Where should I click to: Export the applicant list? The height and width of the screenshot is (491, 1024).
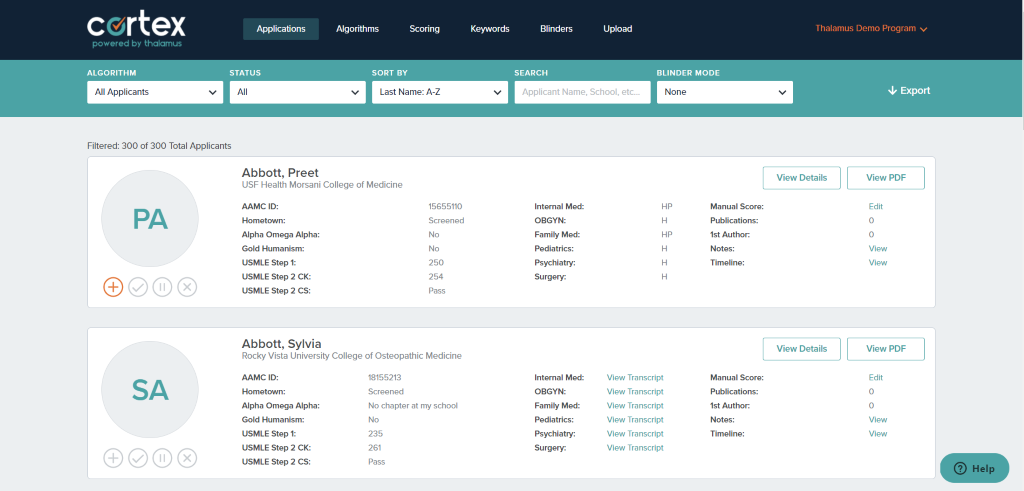click(x=908, y=91)
